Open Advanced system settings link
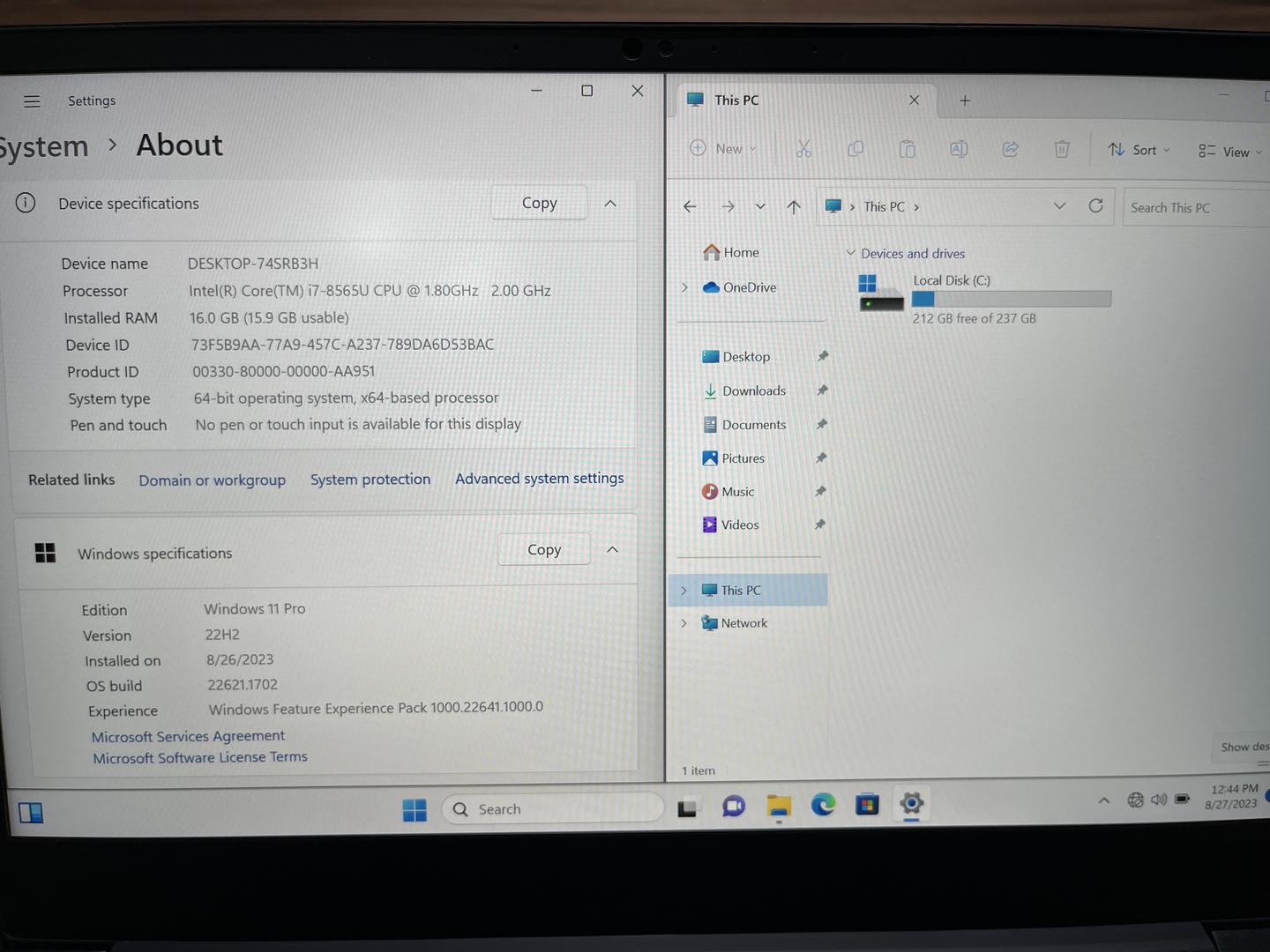The image size is (1270, 952). pos(540,478)
